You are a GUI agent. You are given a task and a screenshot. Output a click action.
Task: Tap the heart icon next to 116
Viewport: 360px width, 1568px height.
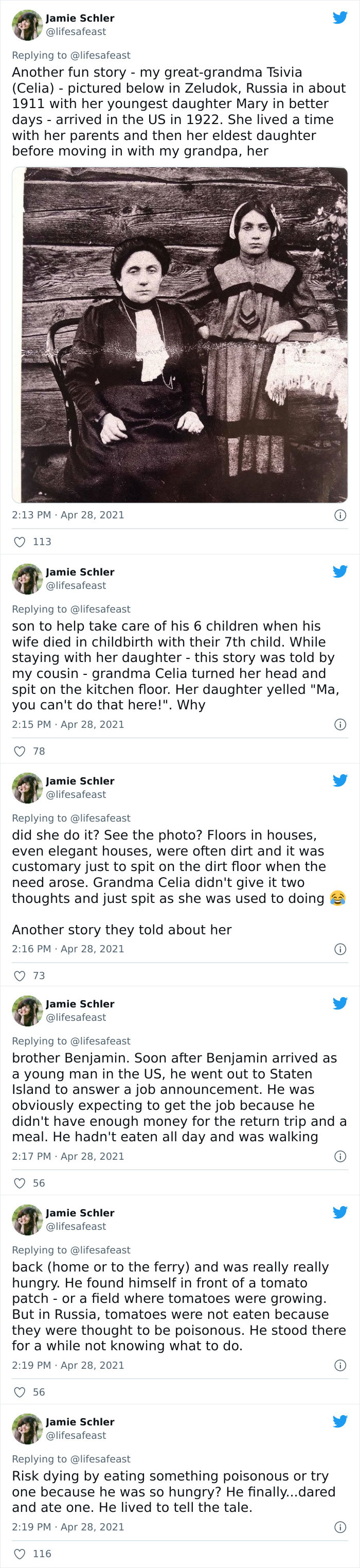pyautogui.click(x=20, y=1554)
